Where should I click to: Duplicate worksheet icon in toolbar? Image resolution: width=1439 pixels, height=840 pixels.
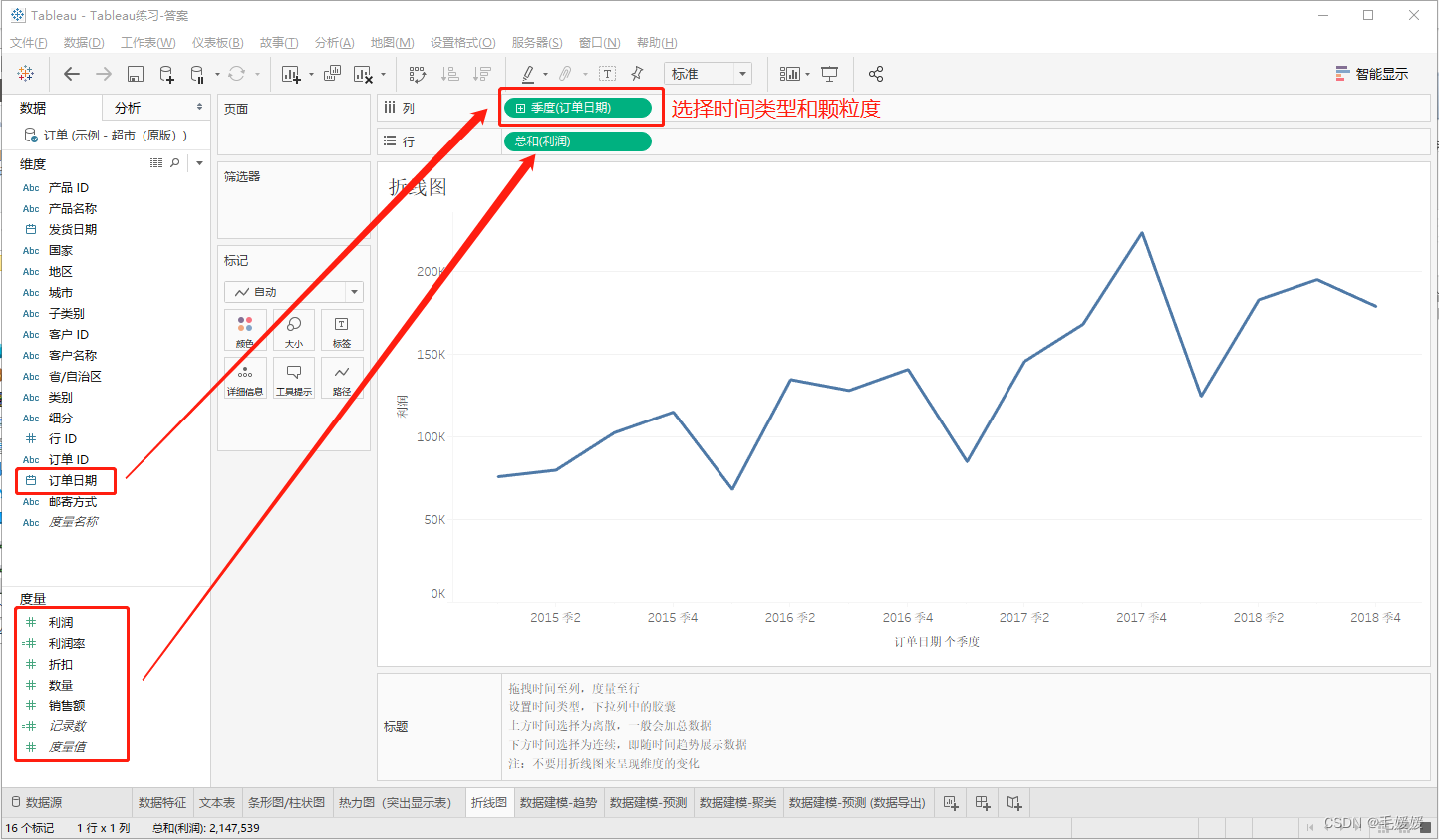[x=332, y=74]
